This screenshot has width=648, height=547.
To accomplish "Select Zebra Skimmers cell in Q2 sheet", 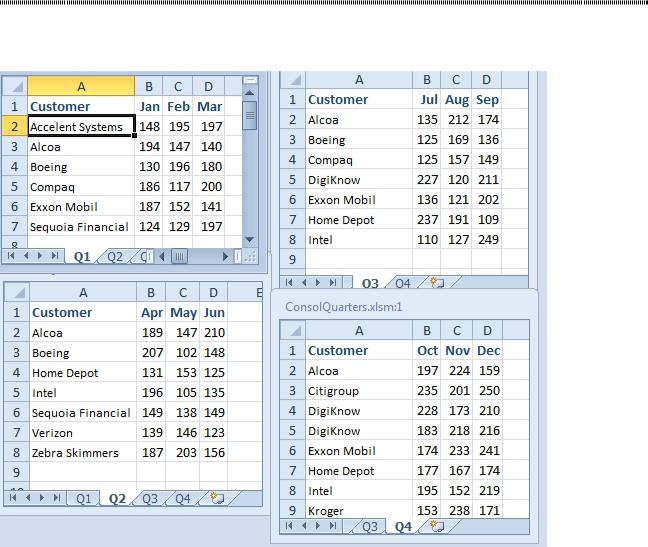I will [83, 453].
